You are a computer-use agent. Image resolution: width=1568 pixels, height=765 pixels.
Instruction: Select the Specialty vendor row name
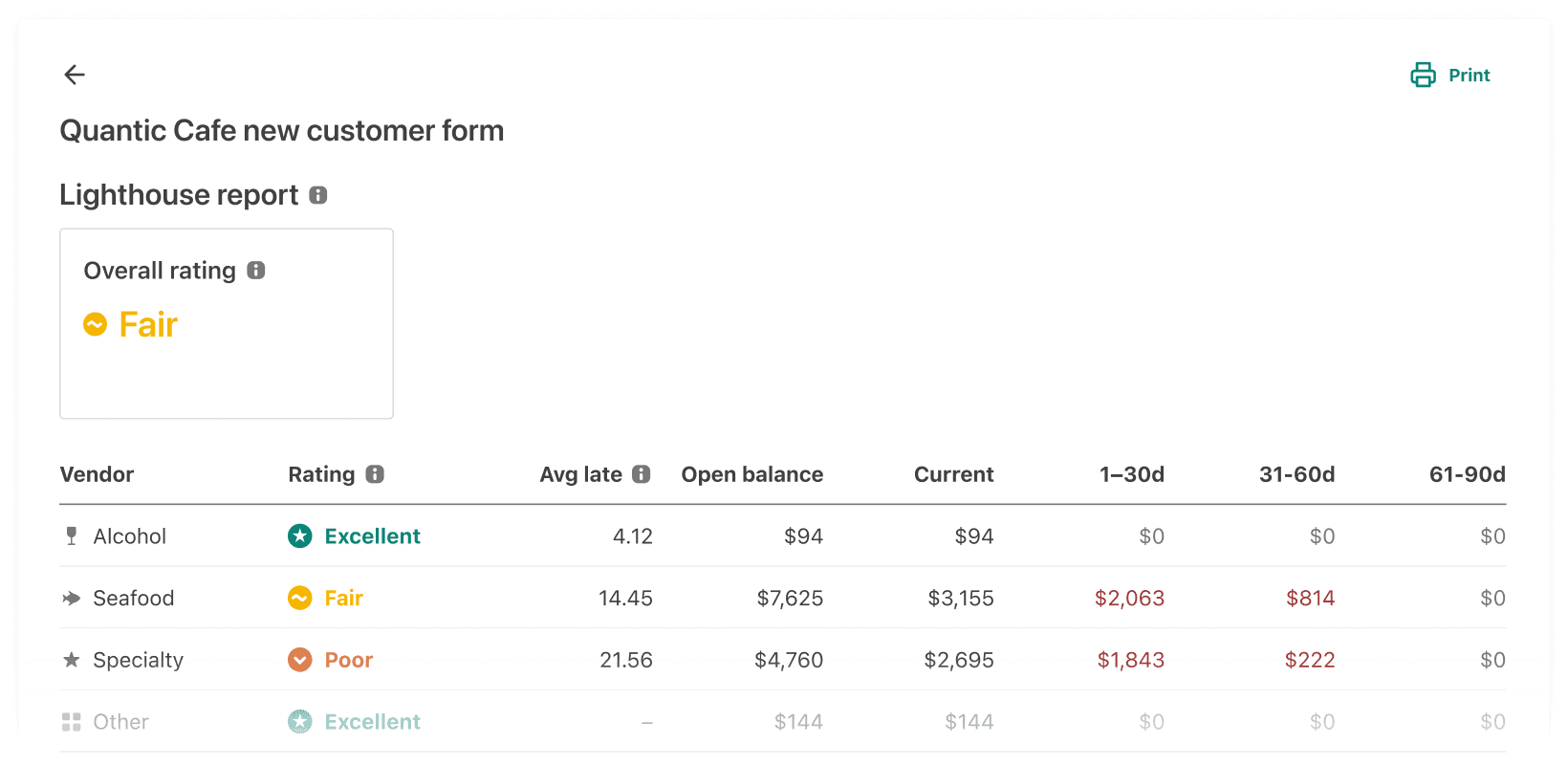pyautogui.click(x=138, y=660)
